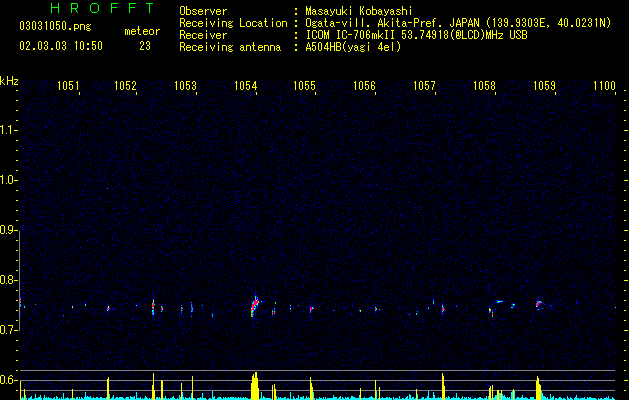The width and height of the screenshot is (629, 400).
Task: Click the 1055 time axis marker
Action: tap(304, 86)
